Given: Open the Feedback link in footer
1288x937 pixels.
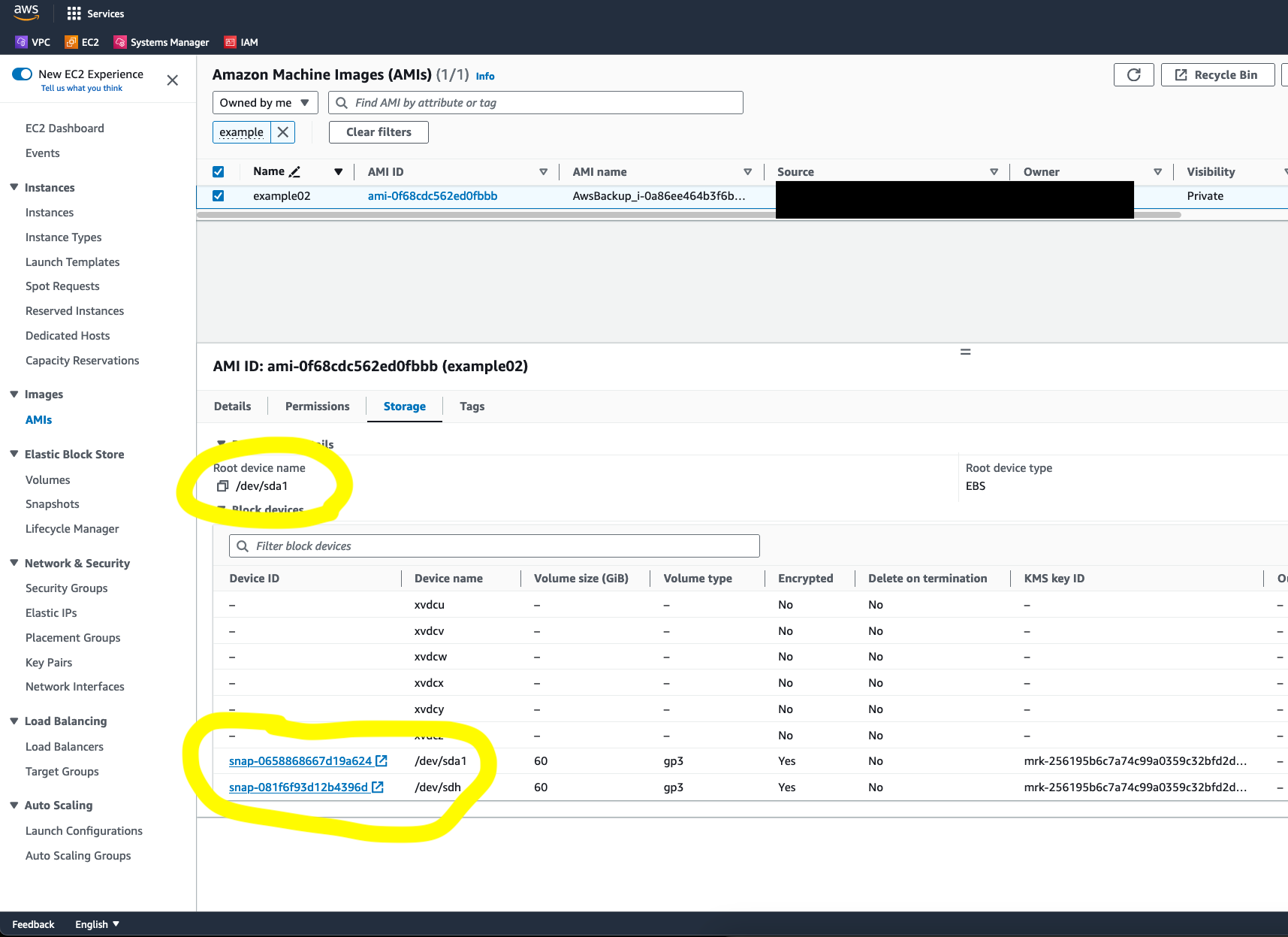Looking at the screenshot, I should [33, 924].
